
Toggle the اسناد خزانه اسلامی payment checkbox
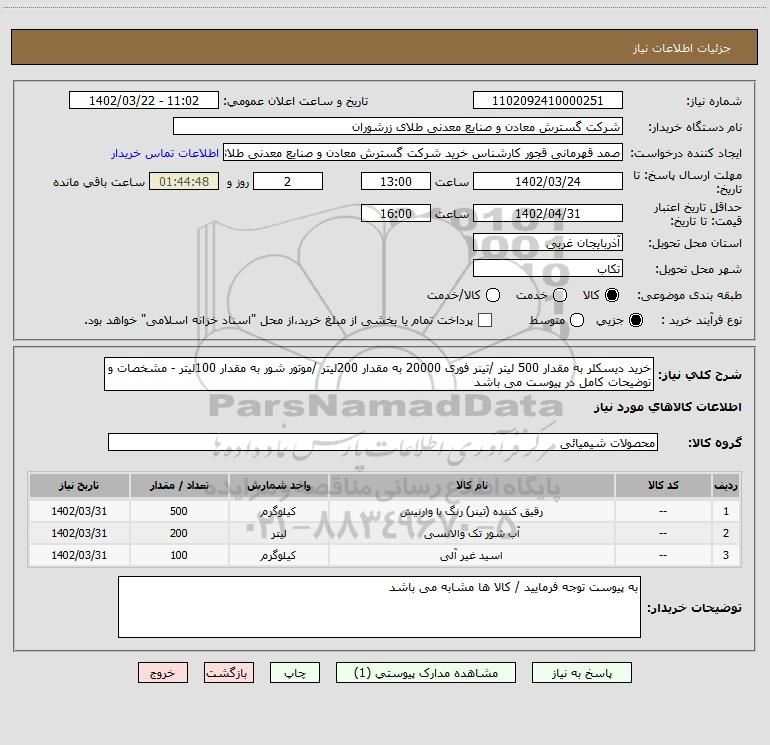coord(485,320)
